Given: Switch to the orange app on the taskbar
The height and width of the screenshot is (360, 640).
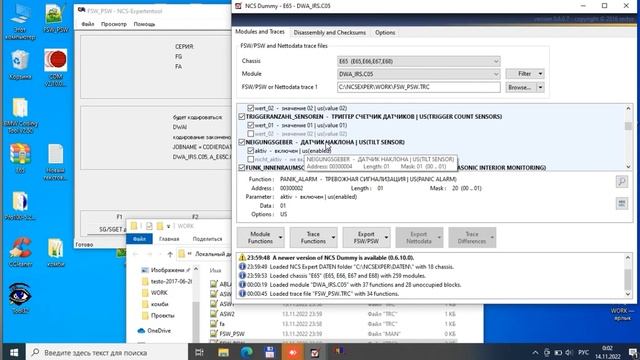Looking at the screenshot, I should coord(293,352).
